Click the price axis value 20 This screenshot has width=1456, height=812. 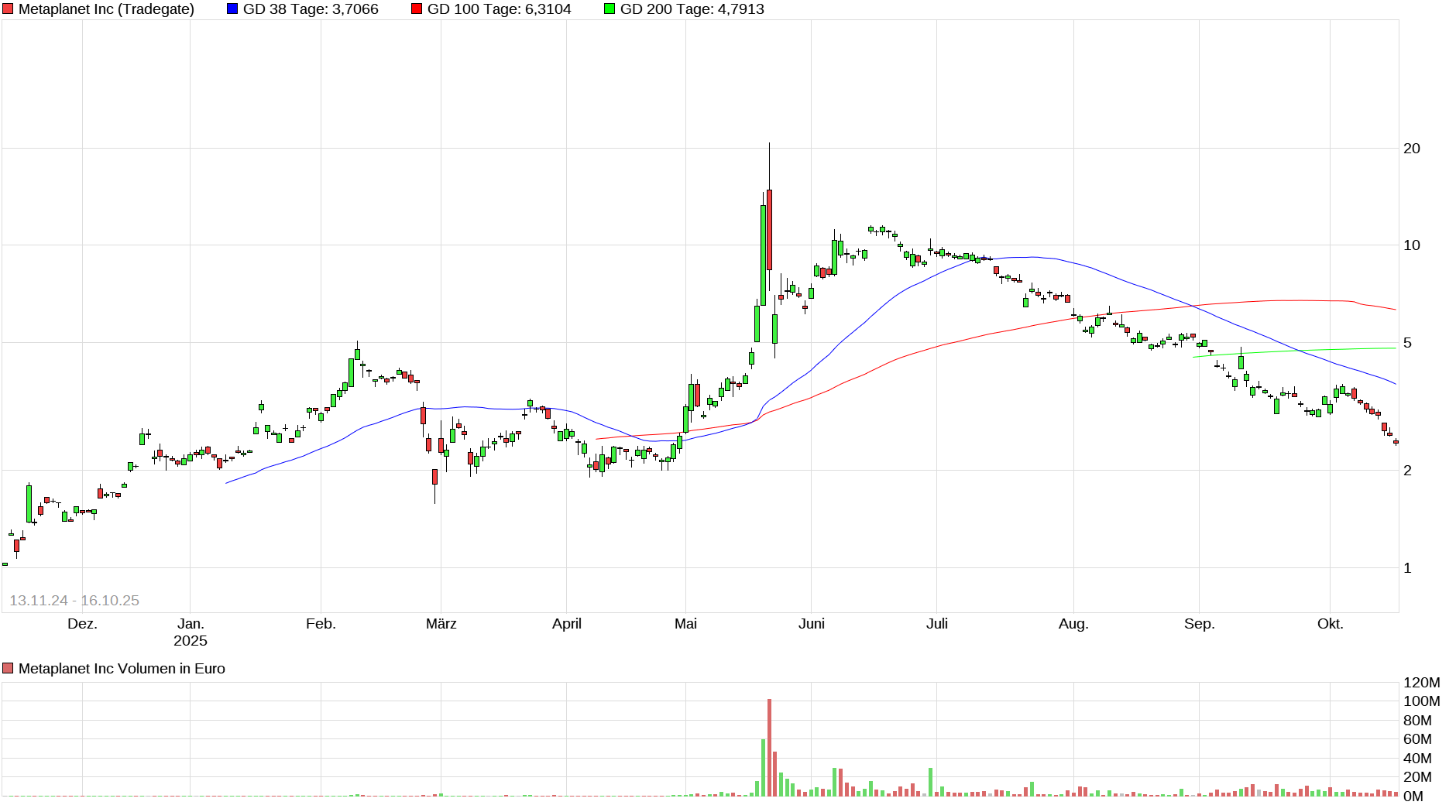pyautogui.click(x=1412, y=149)
